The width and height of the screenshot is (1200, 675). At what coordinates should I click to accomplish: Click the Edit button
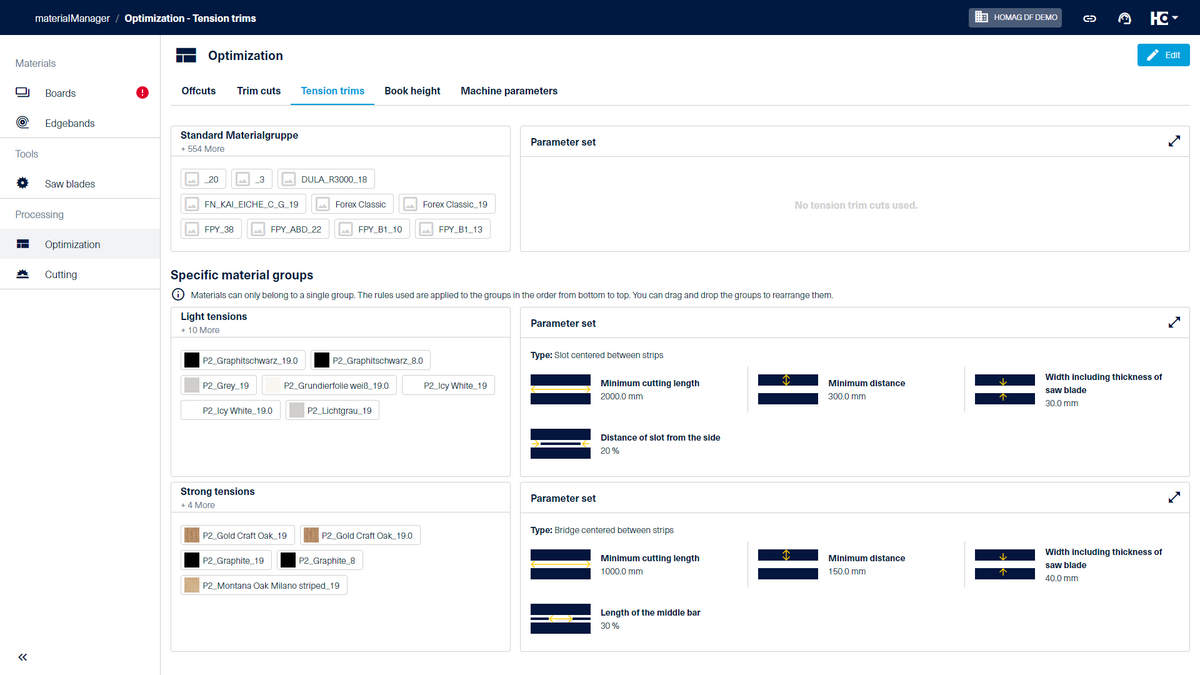[x=1163, y=55]
